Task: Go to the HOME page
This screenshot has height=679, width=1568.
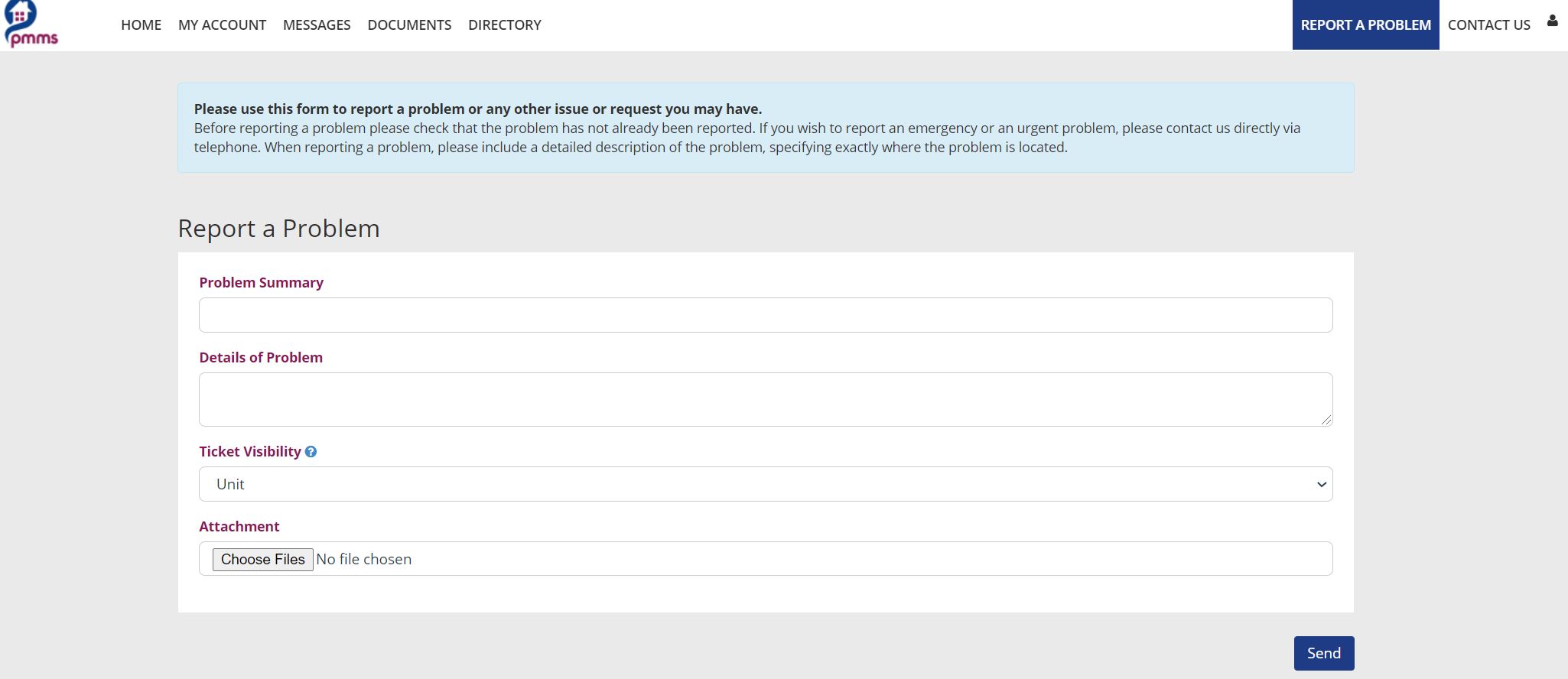Action: click(x=141, y=25)
